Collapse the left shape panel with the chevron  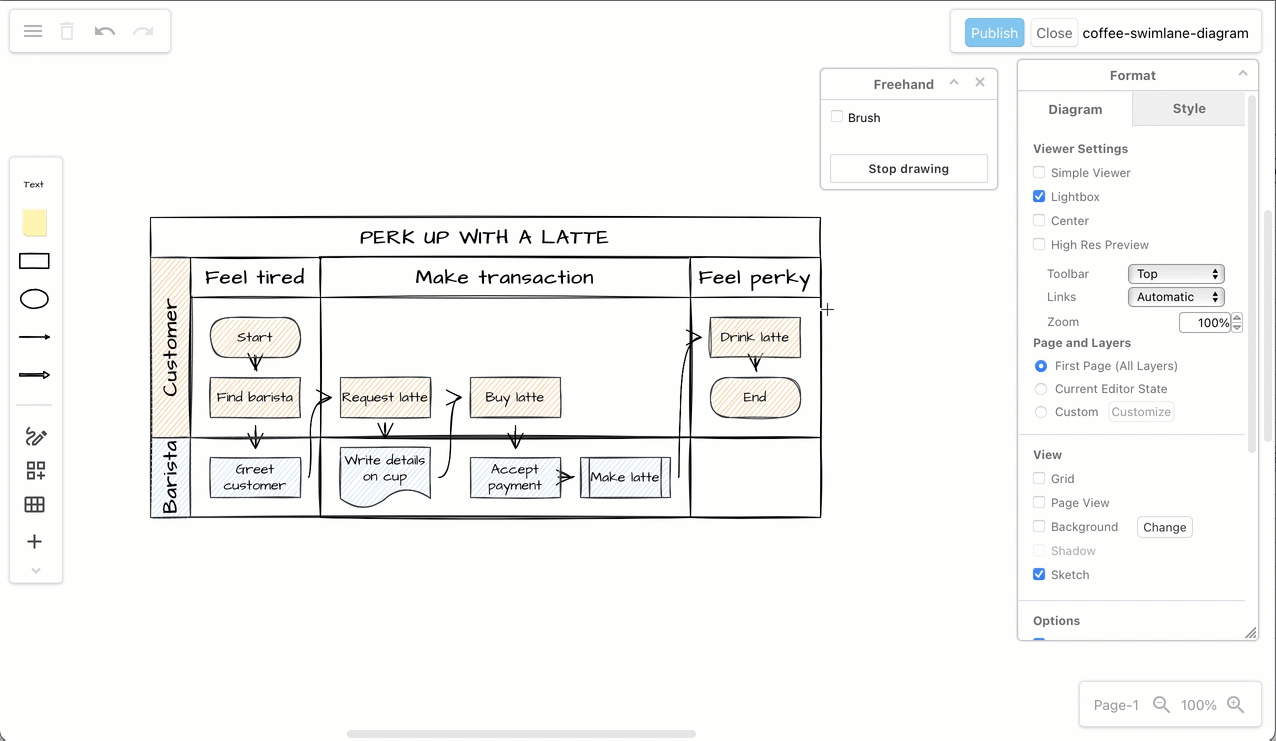pyautogui.click(x=36, y=570)
